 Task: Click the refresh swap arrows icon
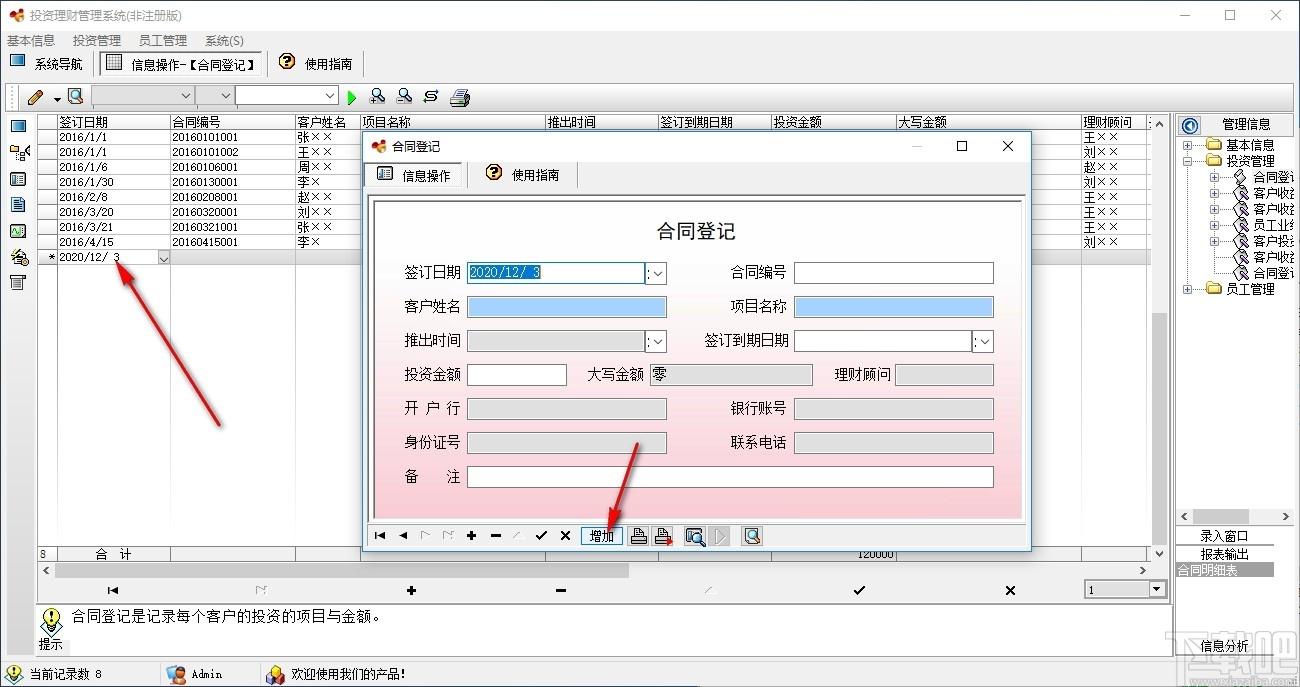click(431, 97)
